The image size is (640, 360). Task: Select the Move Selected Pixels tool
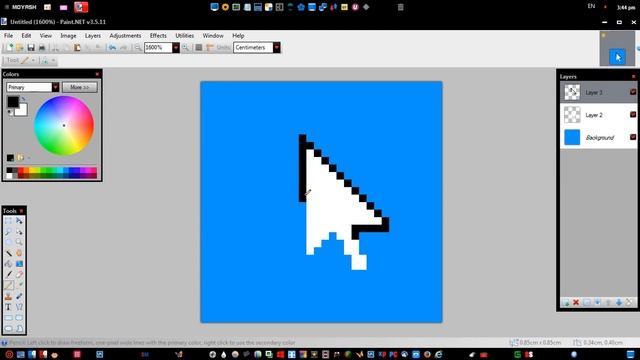point(19,221)
